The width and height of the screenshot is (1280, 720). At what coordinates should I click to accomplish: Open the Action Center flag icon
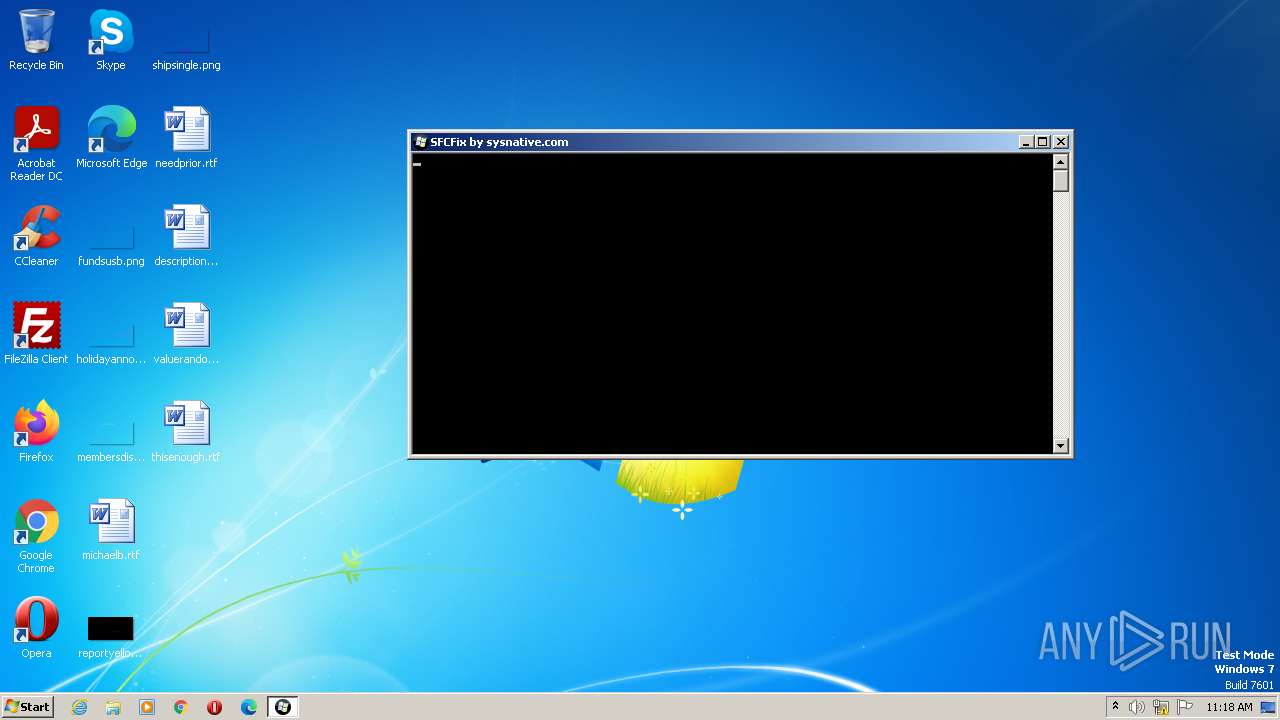click(x=1185, y=707)
